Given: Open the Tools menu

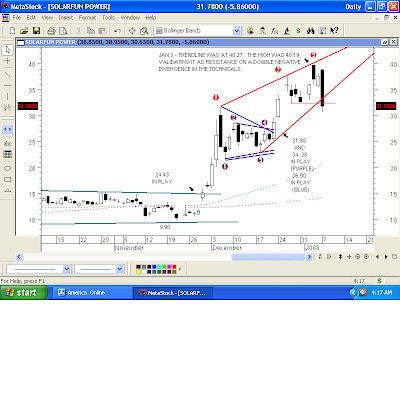Looking at the screenshot, I should coord(108,18).
